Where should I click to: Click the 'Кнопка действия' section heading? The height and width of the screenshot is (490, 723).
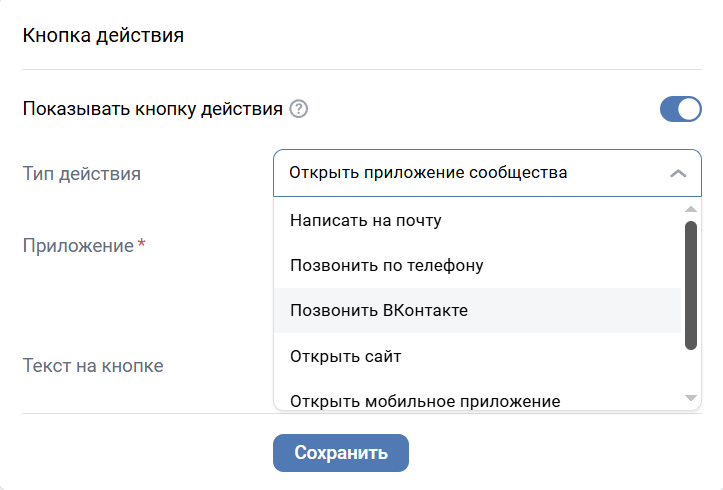tap(103, 36)
